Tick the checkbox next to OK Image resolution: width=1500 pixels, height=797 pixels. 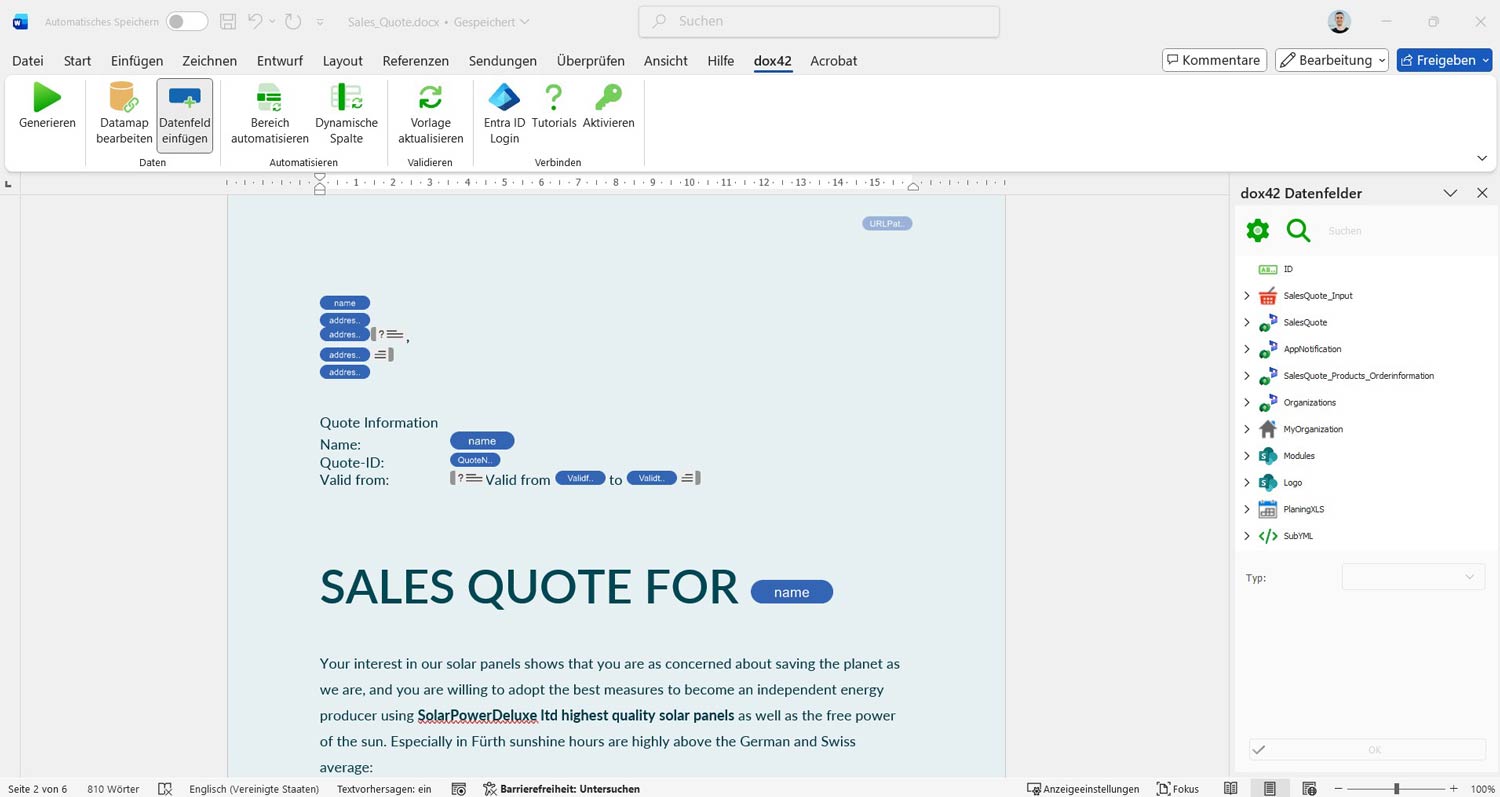pyautogui.click(x=1259, y=749)
